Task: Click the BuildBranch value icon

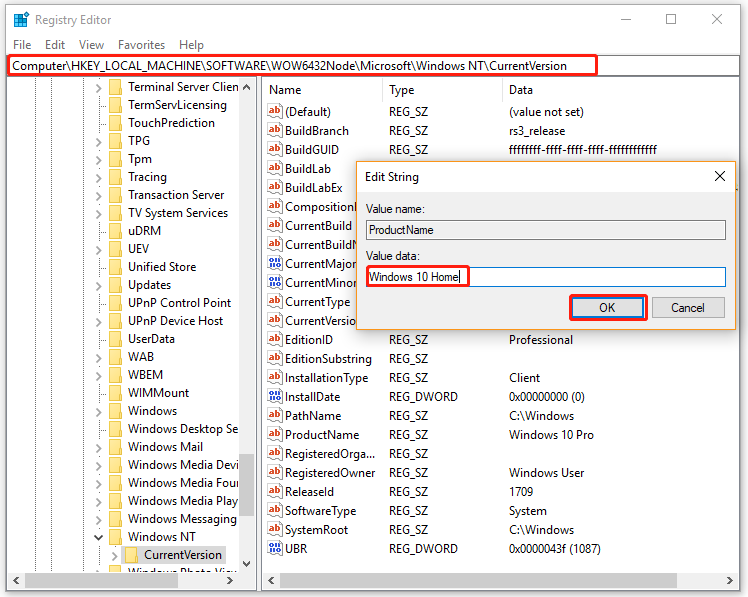Action: (274, 130)
